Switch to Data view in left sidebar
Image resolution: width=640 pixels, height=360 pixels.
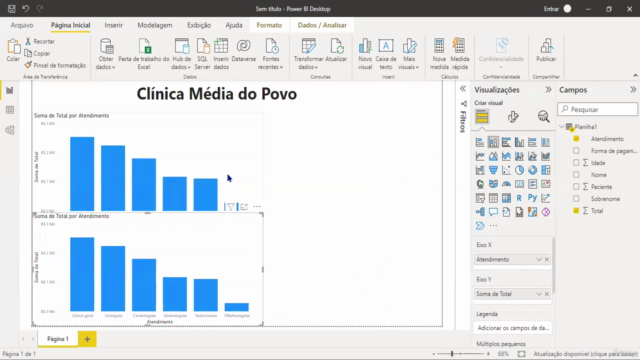click(x=10, y=110)
